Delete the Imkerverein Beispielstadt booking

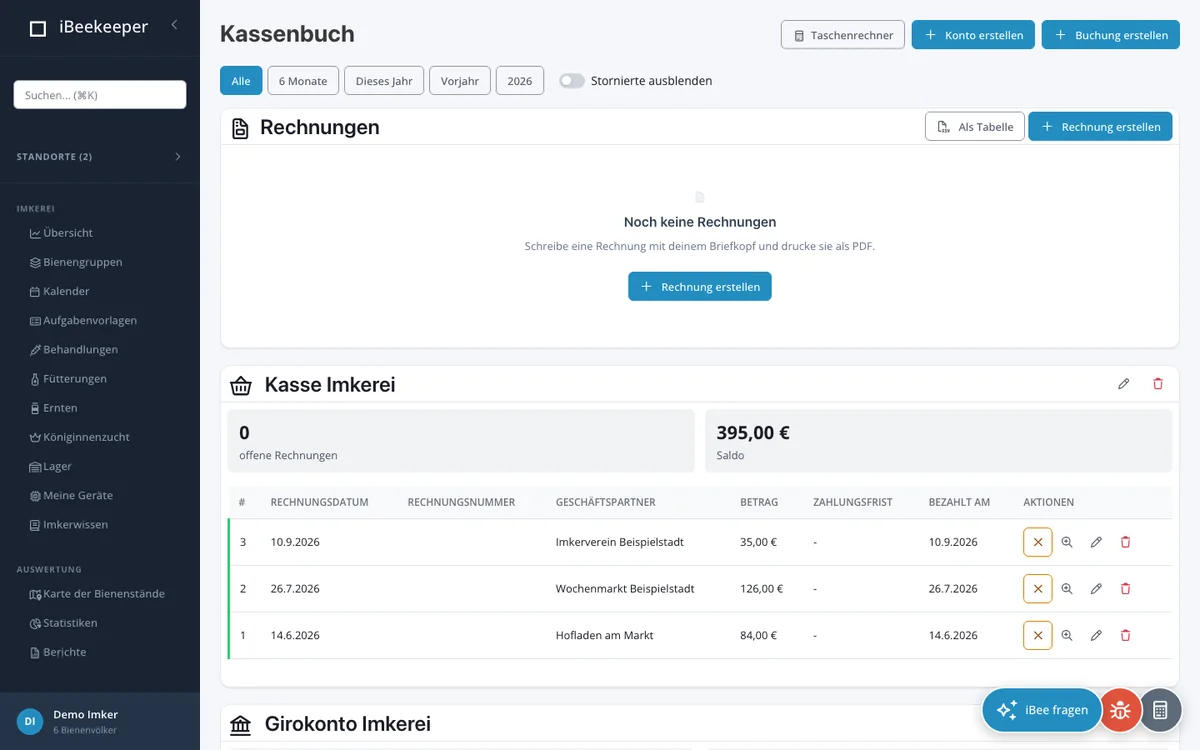pos(1125,542)
